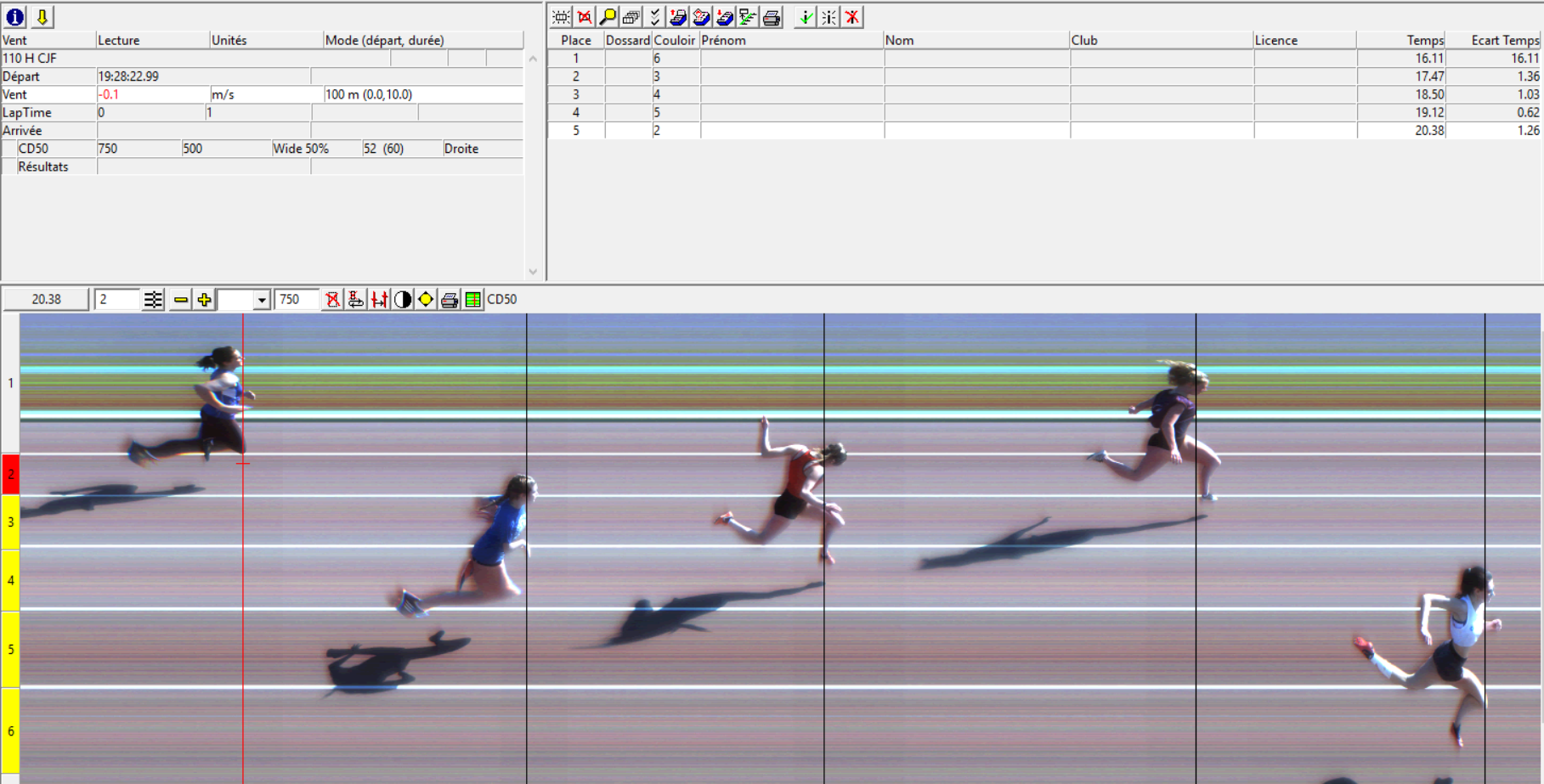Select yellow lane 3 marker
The width and height of the screenshot is (1544, 784).
pyautogui.click(x=10, y=522)
